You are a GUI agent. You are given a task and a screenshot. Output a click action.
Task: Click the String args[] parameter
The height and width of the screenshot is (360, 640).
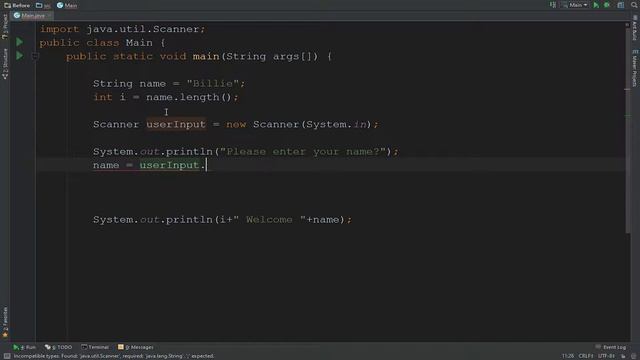[x=268, y=56]
